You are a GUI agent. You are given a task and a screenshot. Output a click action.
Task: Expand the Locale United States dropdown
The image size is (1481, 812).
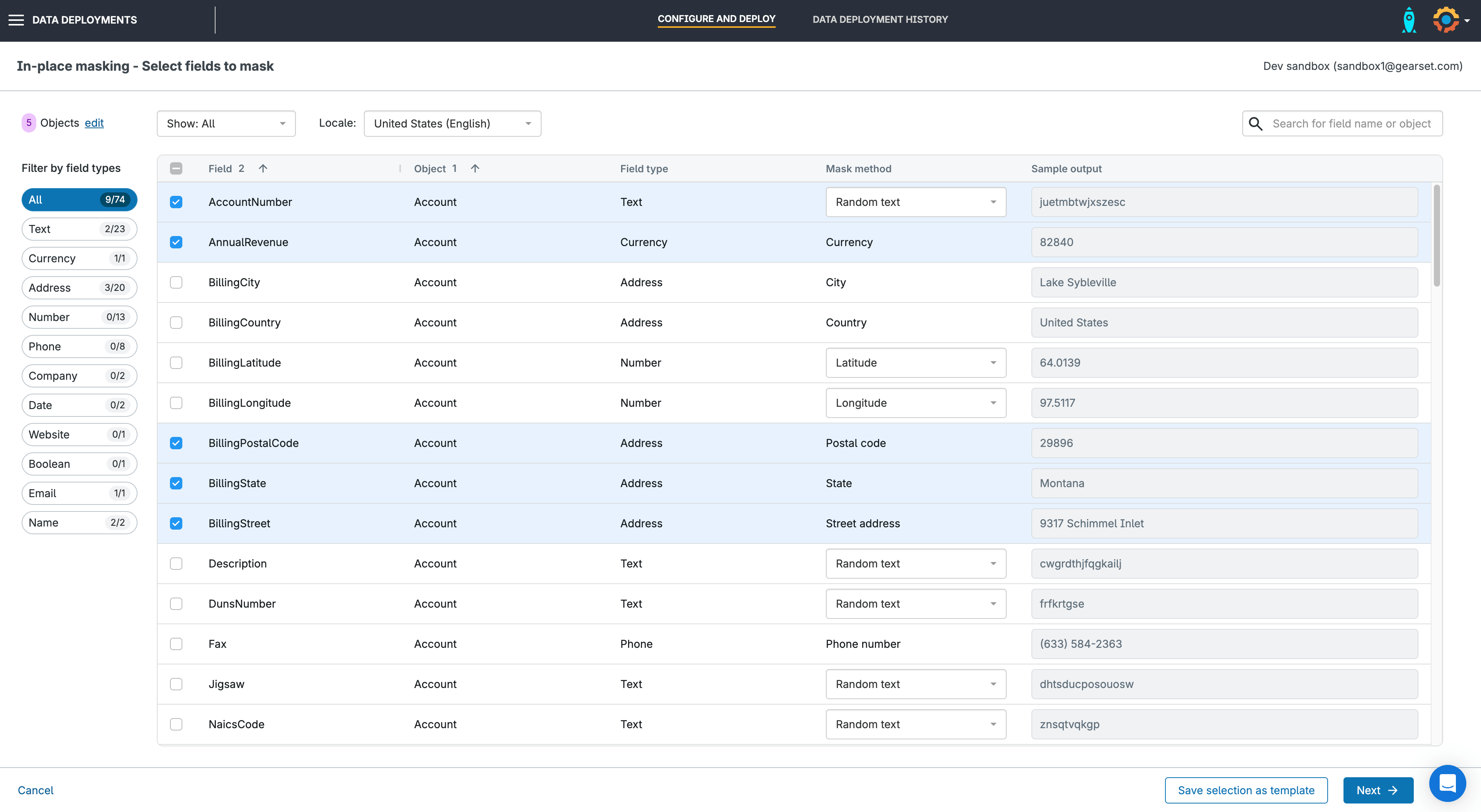coord(452,124)
